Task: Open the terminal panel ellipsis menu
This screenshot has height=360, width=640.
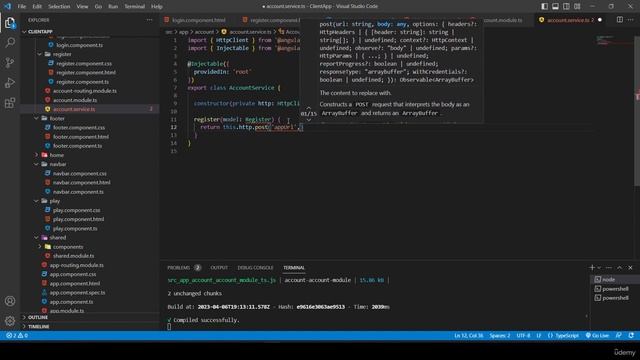Action: (609, 267)
